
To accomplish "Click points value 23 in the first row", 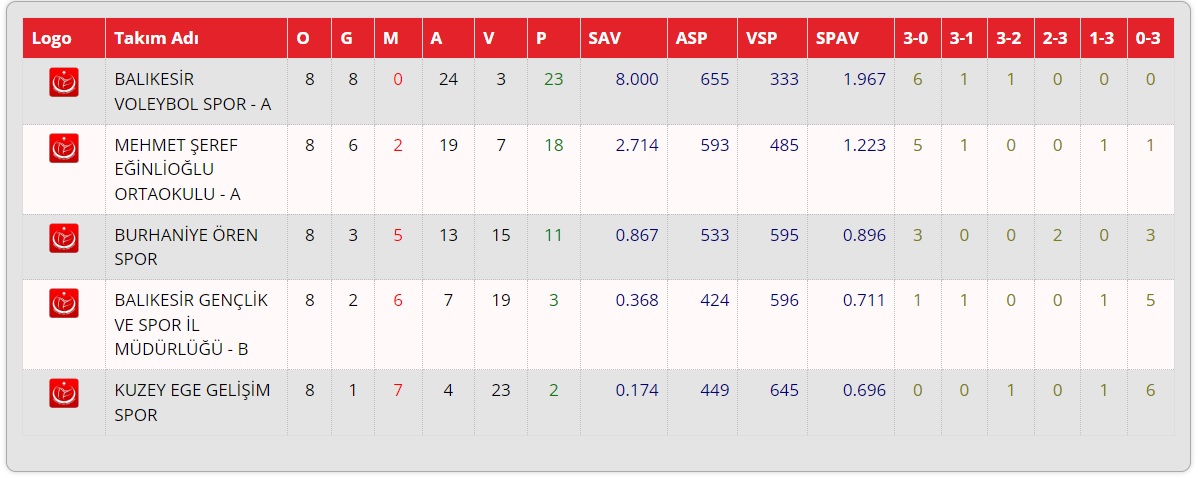I will tap(554, 79).
